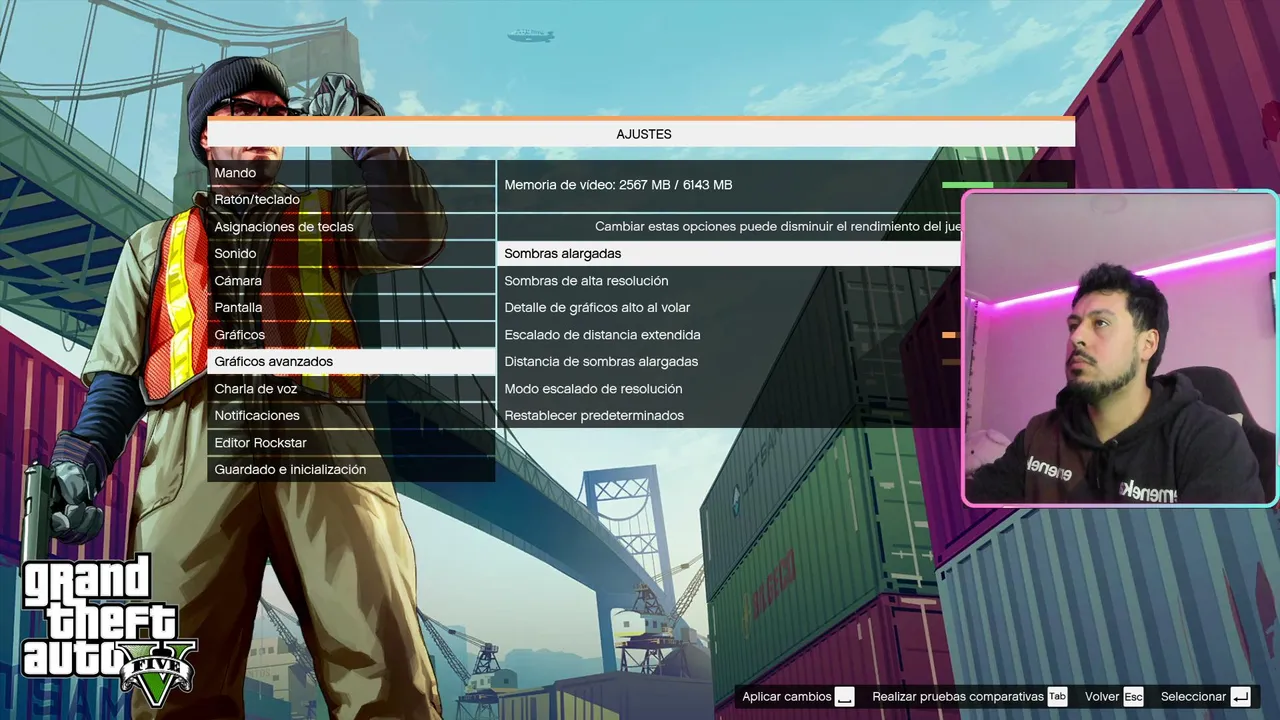Click the AJUSTES header title
This screenshot has height=720, width=1280.
coord(644,134)
